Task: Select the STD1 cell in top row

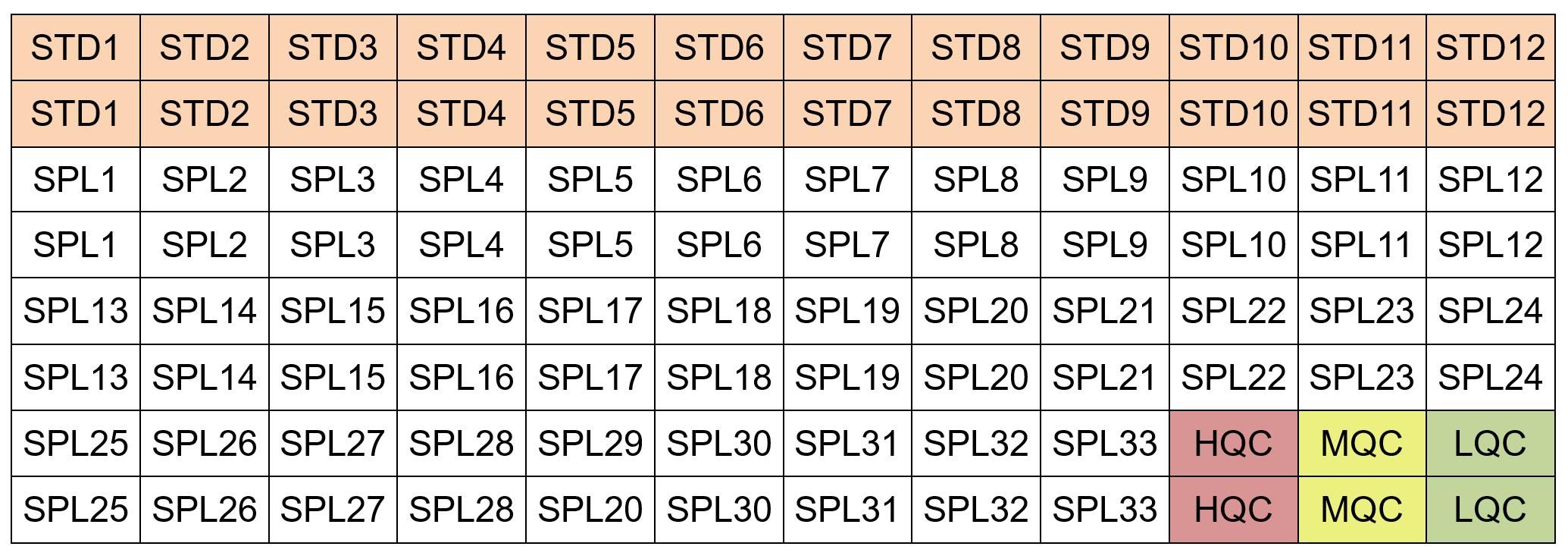Action: point(76,48)
